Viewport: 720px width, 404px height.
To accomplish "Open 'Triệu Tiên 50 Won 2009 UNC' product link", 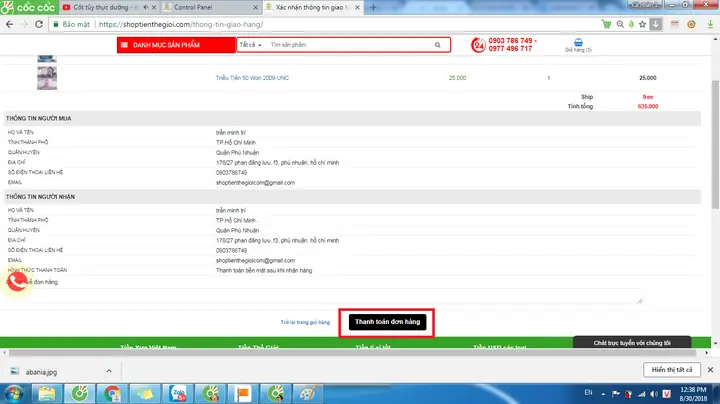I will (252, 78).
